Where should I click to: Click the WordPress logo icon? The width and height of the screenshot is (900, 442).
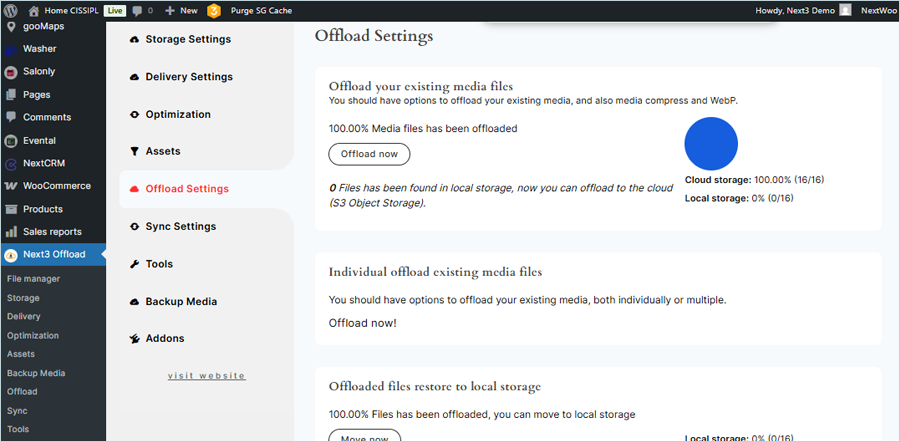(12, 10)
